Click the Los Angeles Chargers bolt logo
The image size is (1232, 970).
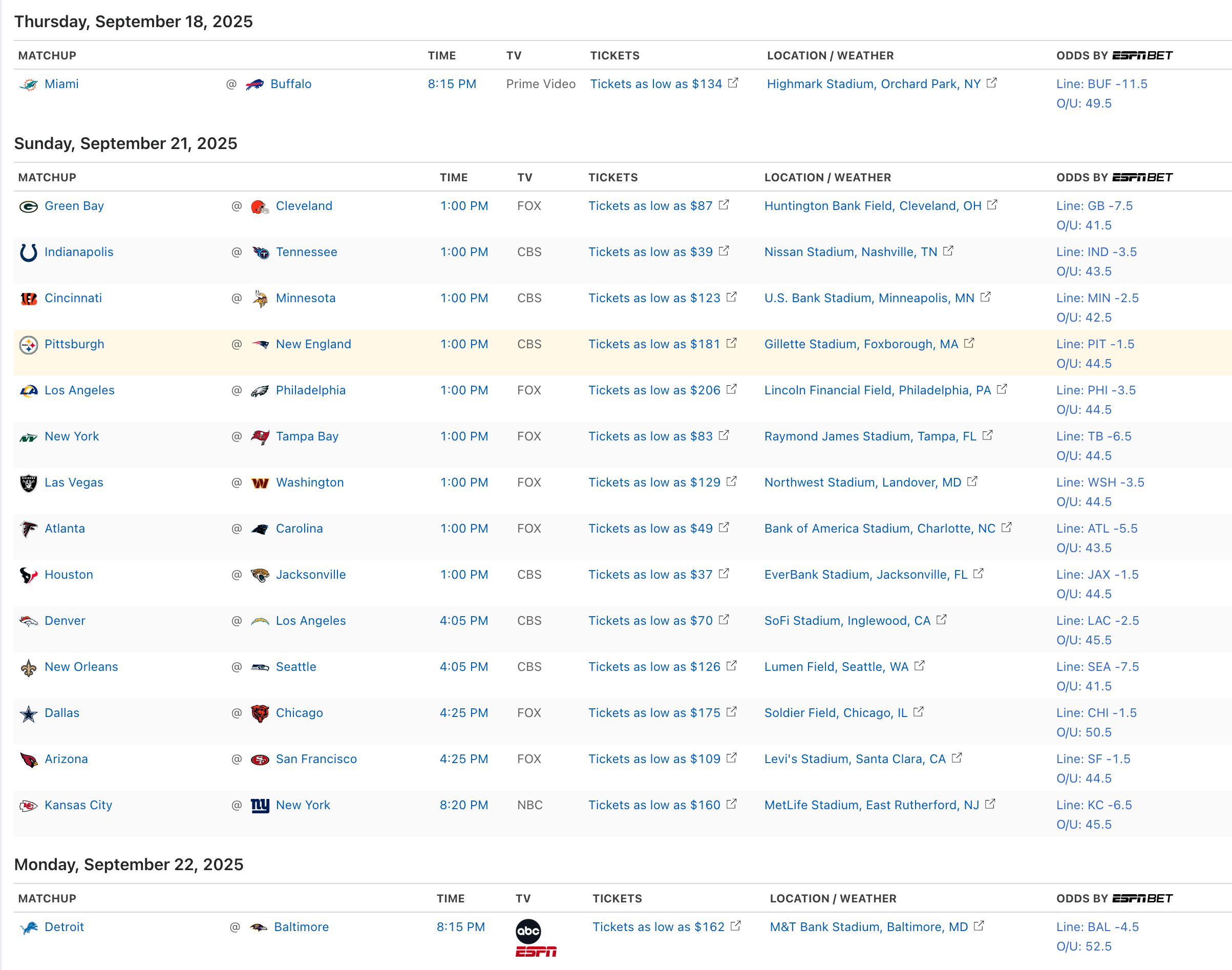[260, 621]
